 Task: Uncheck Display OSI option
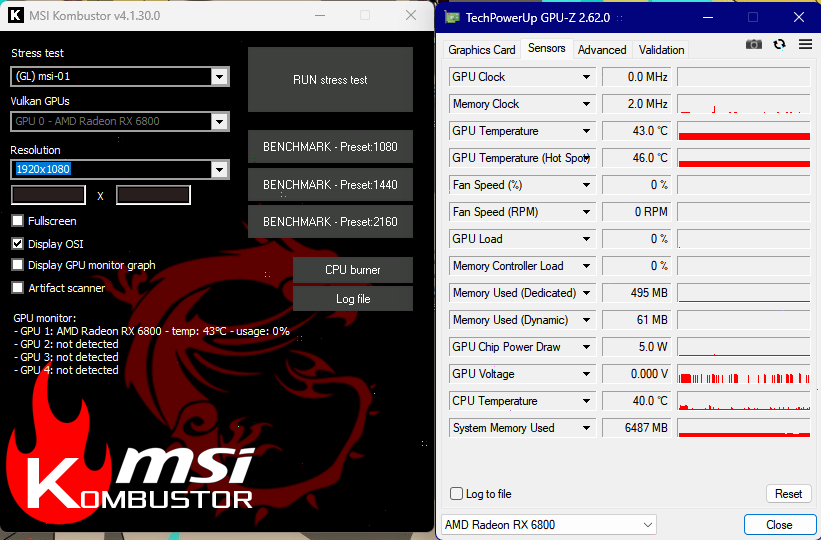18,244
